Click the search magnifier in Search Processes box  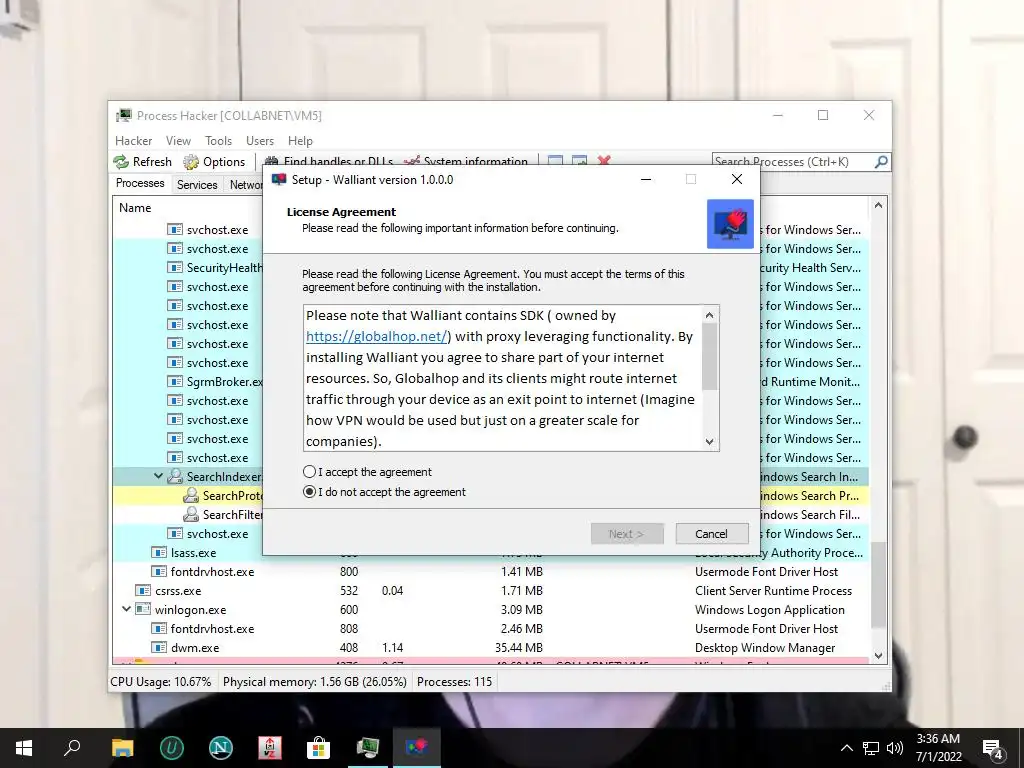(x=881, y=161)
